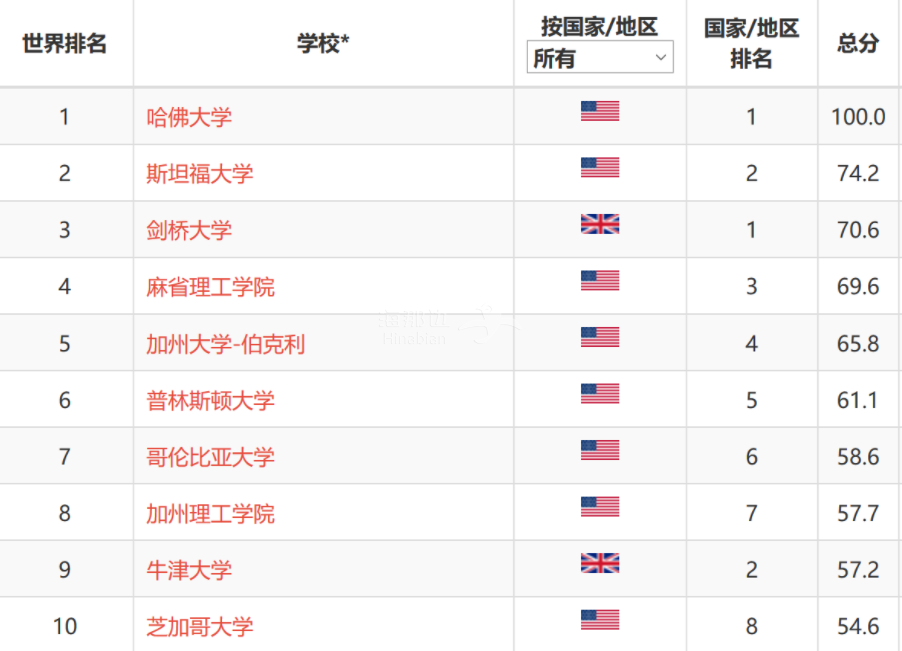Screen dimensions: 902x651
Task: Click the UK flag in Cambridge's row
Action: (x=600, y=224)
